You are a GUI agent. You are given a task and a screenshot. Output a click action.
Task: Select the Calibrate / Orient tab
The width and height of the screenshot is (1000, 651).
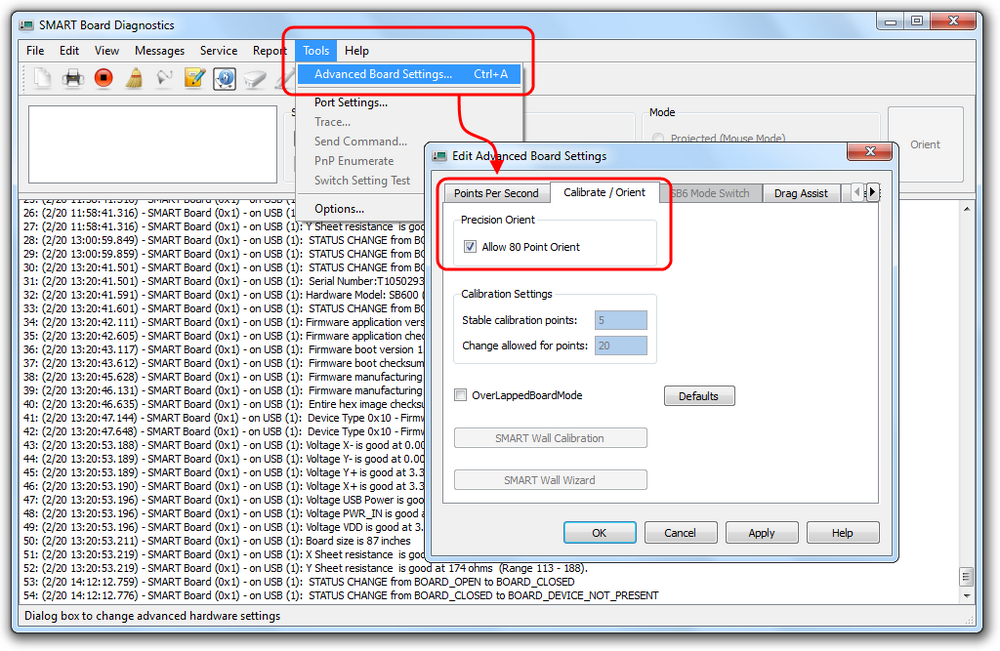604,192
